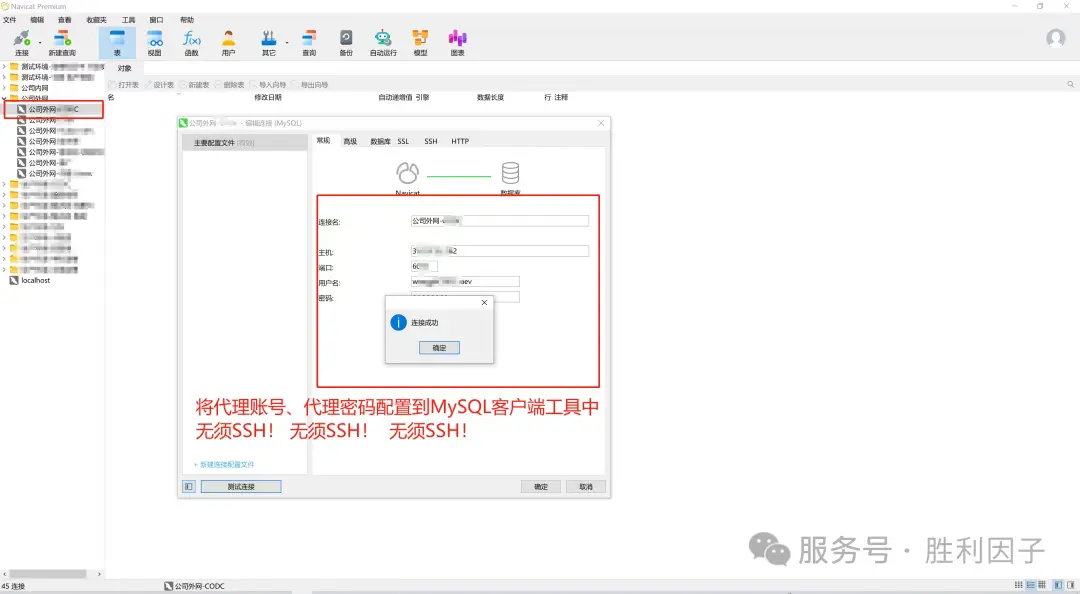Image resolution: width=1080 pixels, height=594 pixels.
Task: Switch to the 数据库 (Databases) tab
Action: [380, 141]
